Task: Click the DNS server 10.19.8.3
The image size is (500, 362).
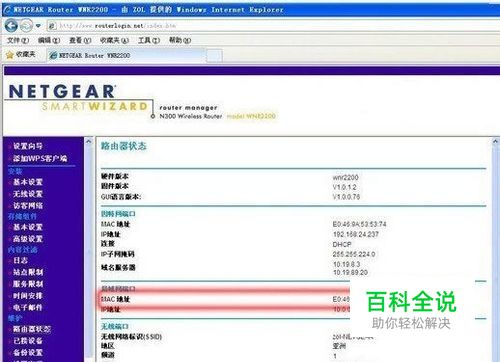Action: pyautogui.click(x=347, y=264)
